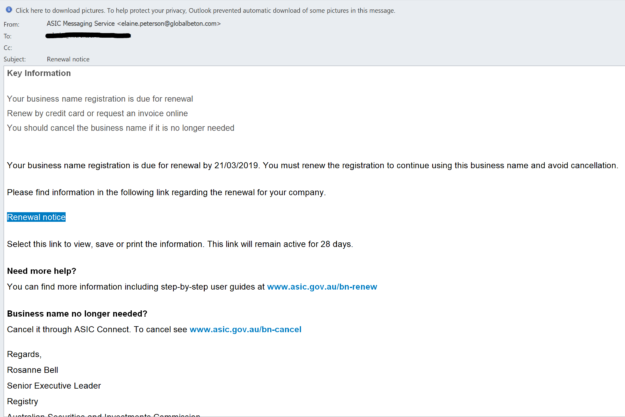
Task: Click the Senior Executive Leader title line
Action: coord(53,385)
